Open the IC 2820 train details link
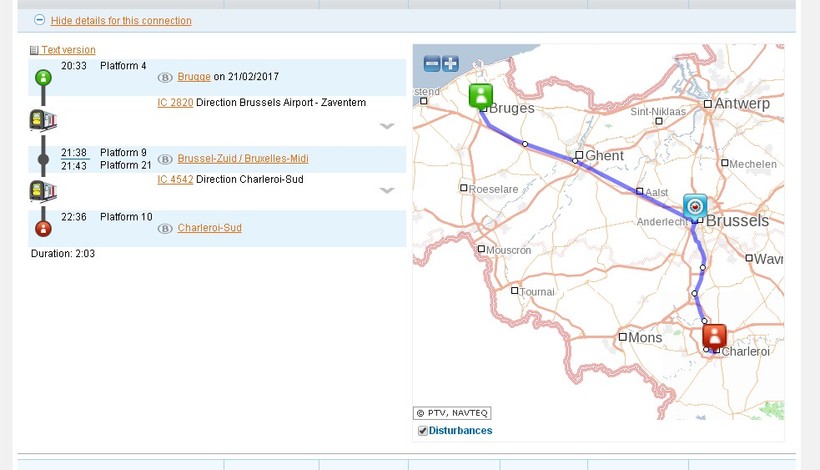The width and height of the screenshot is (820, 470). [175, 103]
